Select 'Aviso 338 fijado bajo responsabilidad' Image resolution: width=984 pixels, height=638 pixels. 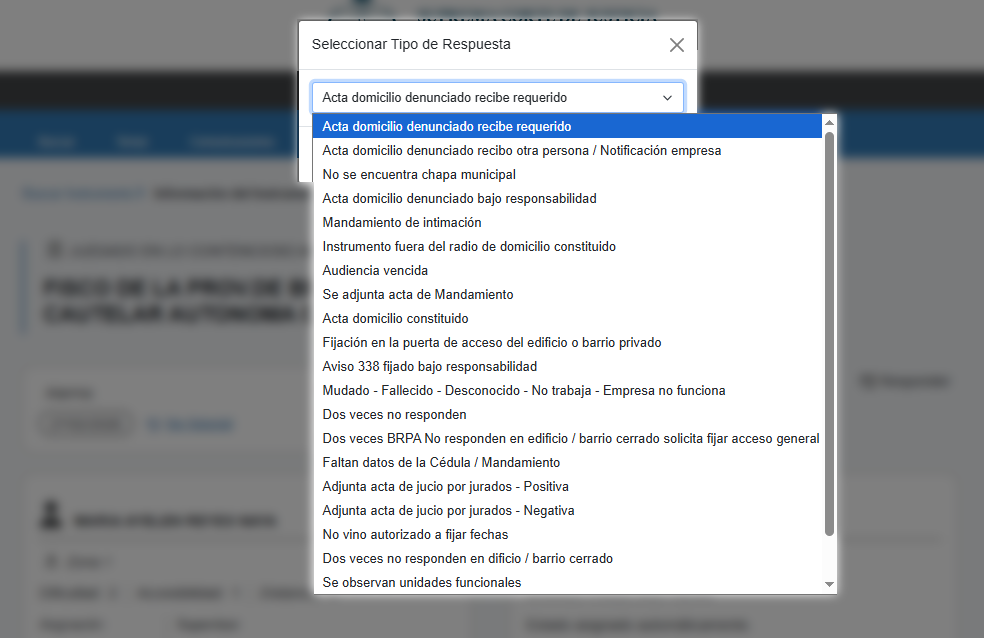(x=430, y=367)
